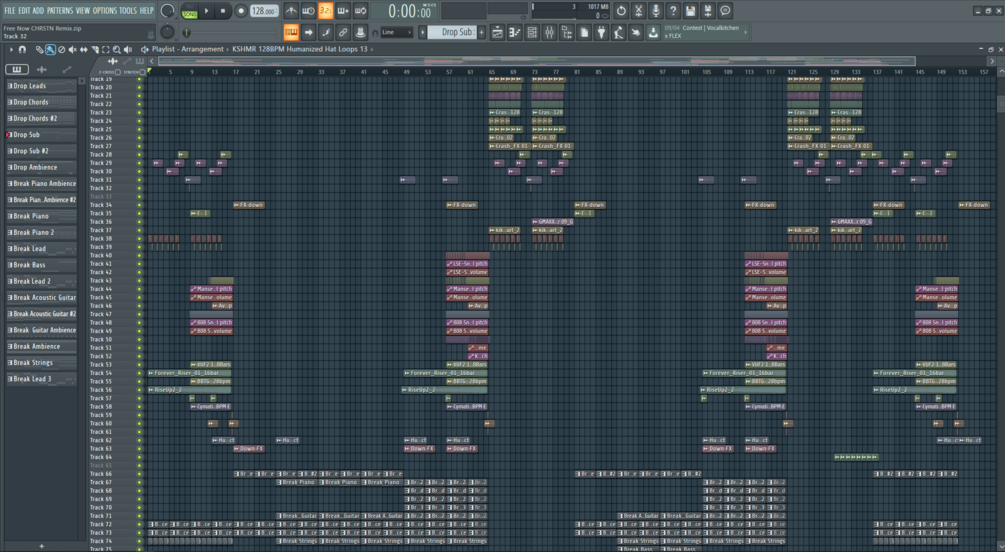The height and width of the screenshot is (552, 1005).
Task: Add new pattern with plus button
Action: (481, 32)
